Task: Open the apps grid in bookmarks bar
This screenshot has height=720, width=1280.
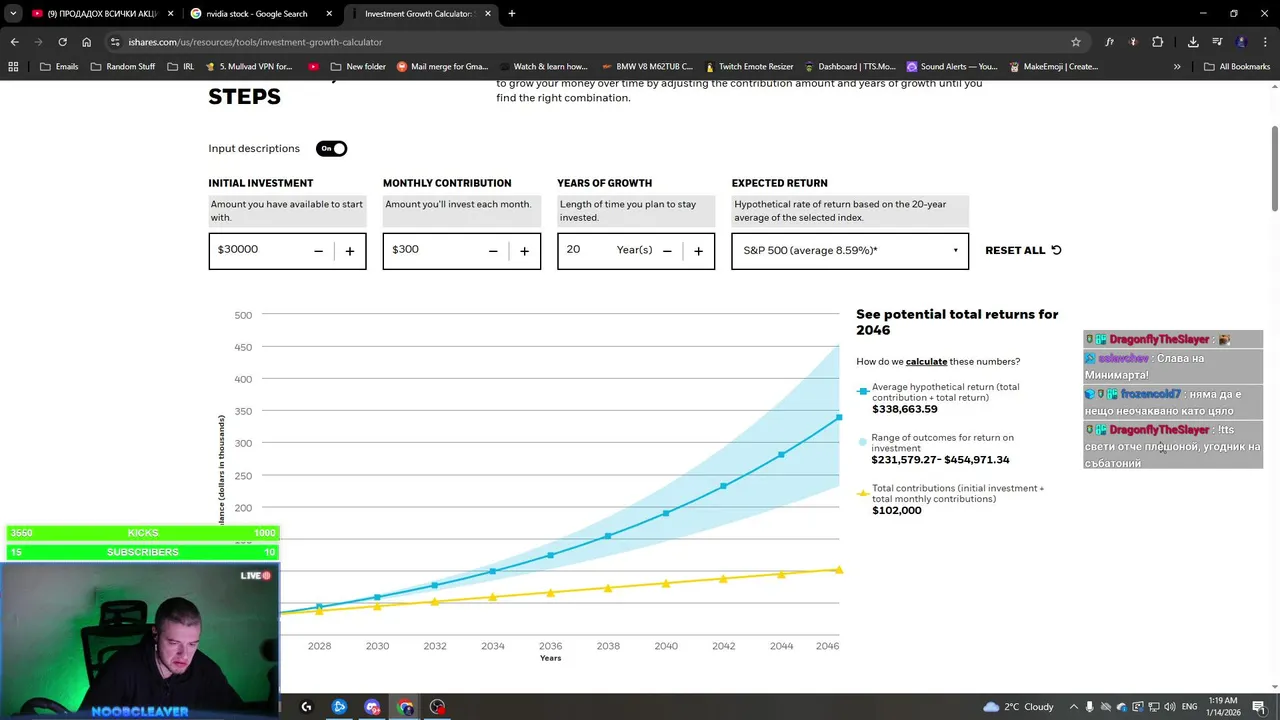Action: pyautogui.click(x=13, y=67)
